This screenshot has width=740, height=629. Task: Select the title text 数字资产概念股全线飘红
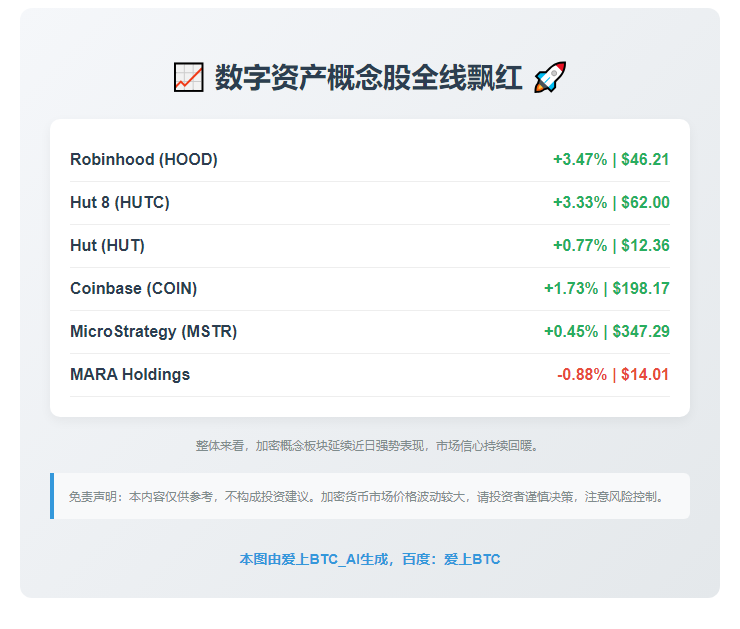click(x=369, y=77)
